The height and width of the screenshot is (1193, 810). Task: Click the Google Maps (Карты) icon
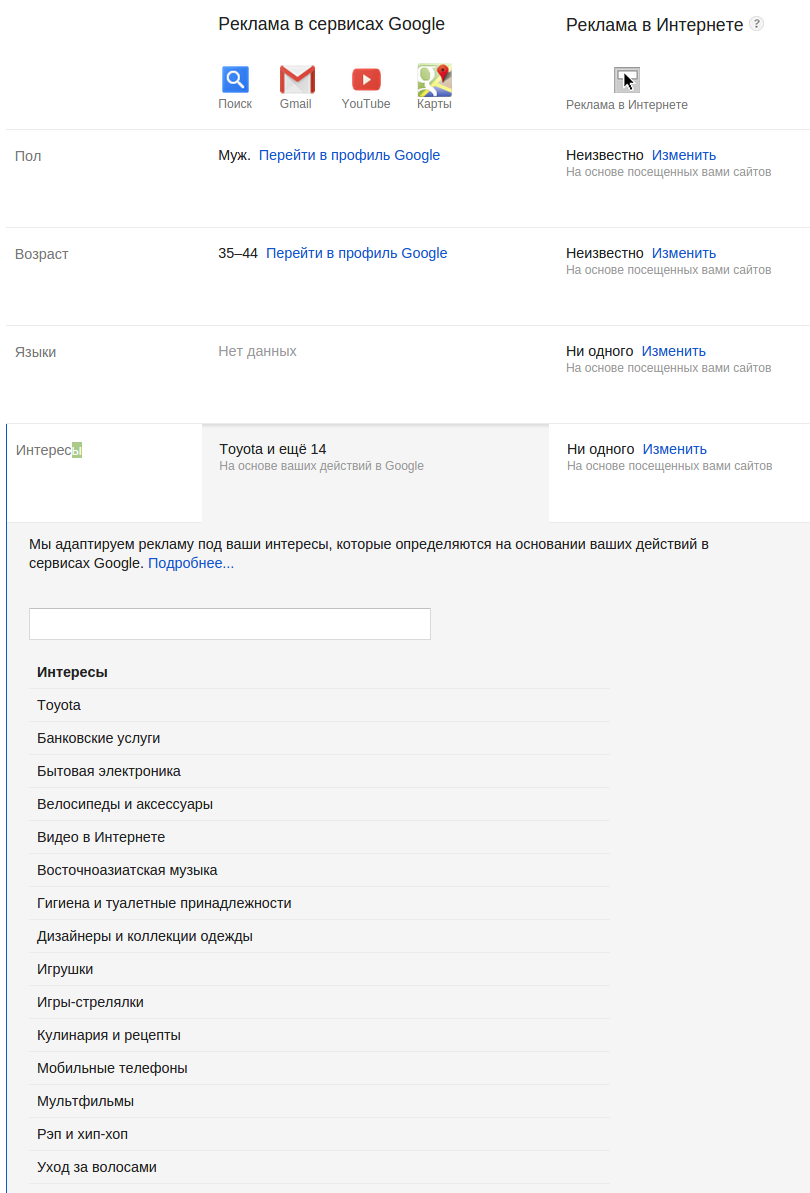(x=434, y=79)
